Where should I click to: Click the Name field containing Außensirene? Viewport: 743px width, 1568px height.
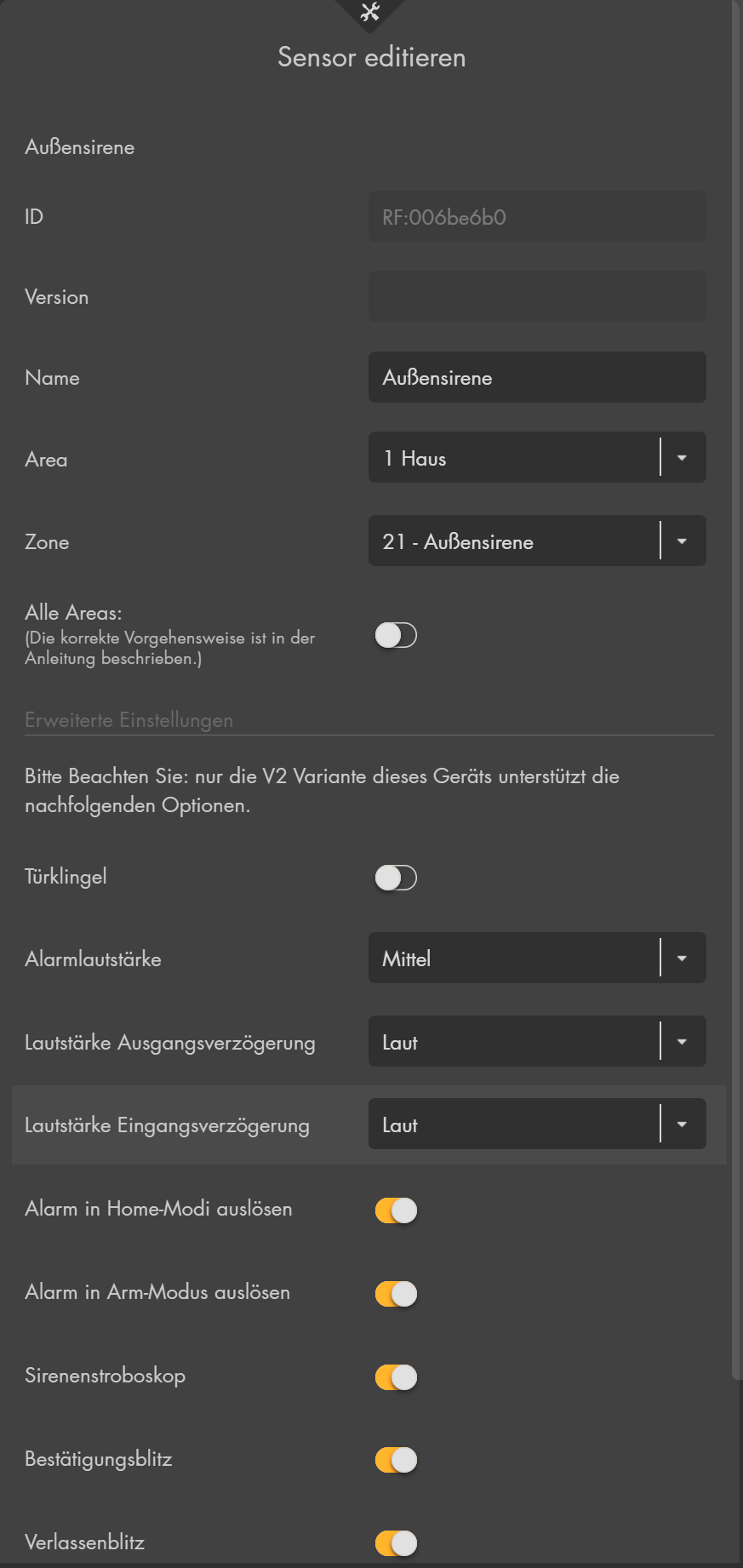537,378
